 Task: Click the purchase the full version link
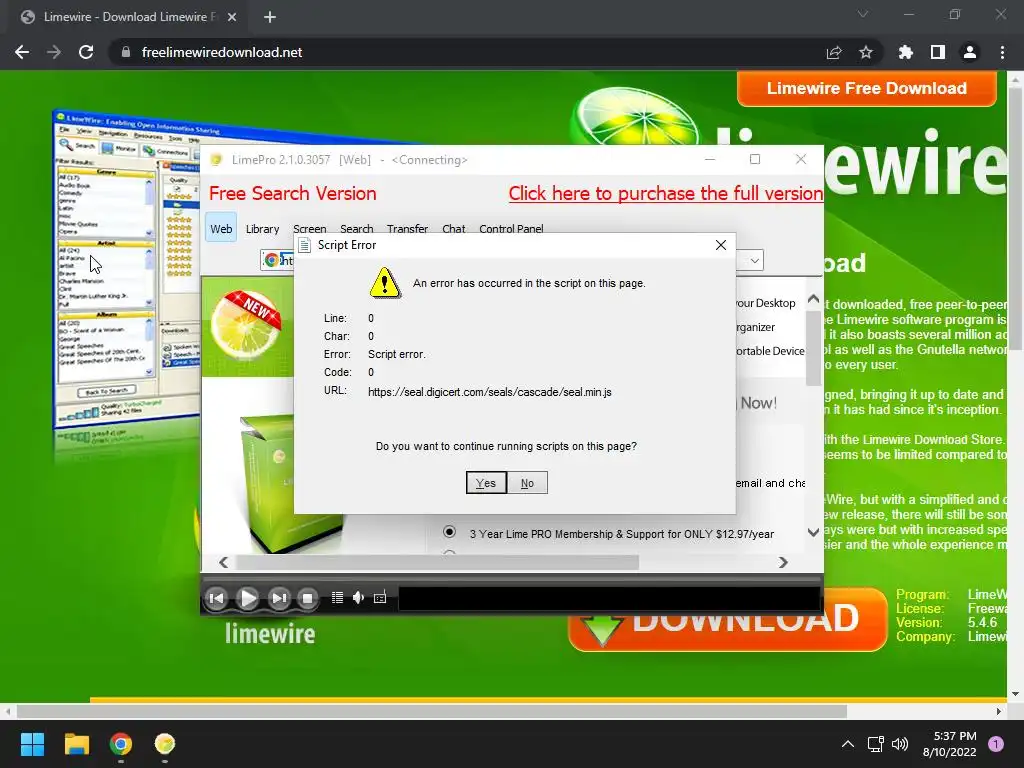665,193
